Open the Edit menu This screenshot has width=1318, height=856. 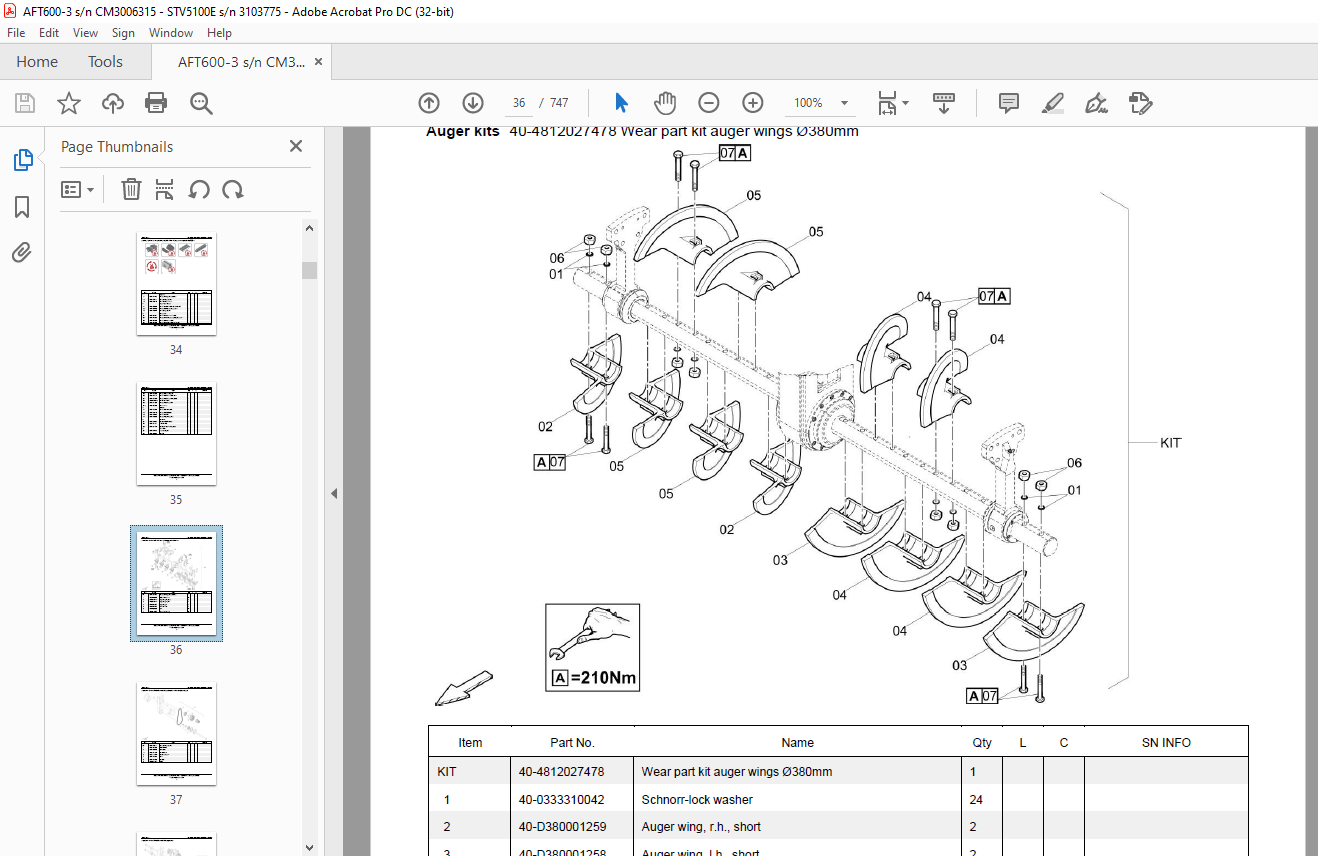pyautogui.click(x=49, y=33)
